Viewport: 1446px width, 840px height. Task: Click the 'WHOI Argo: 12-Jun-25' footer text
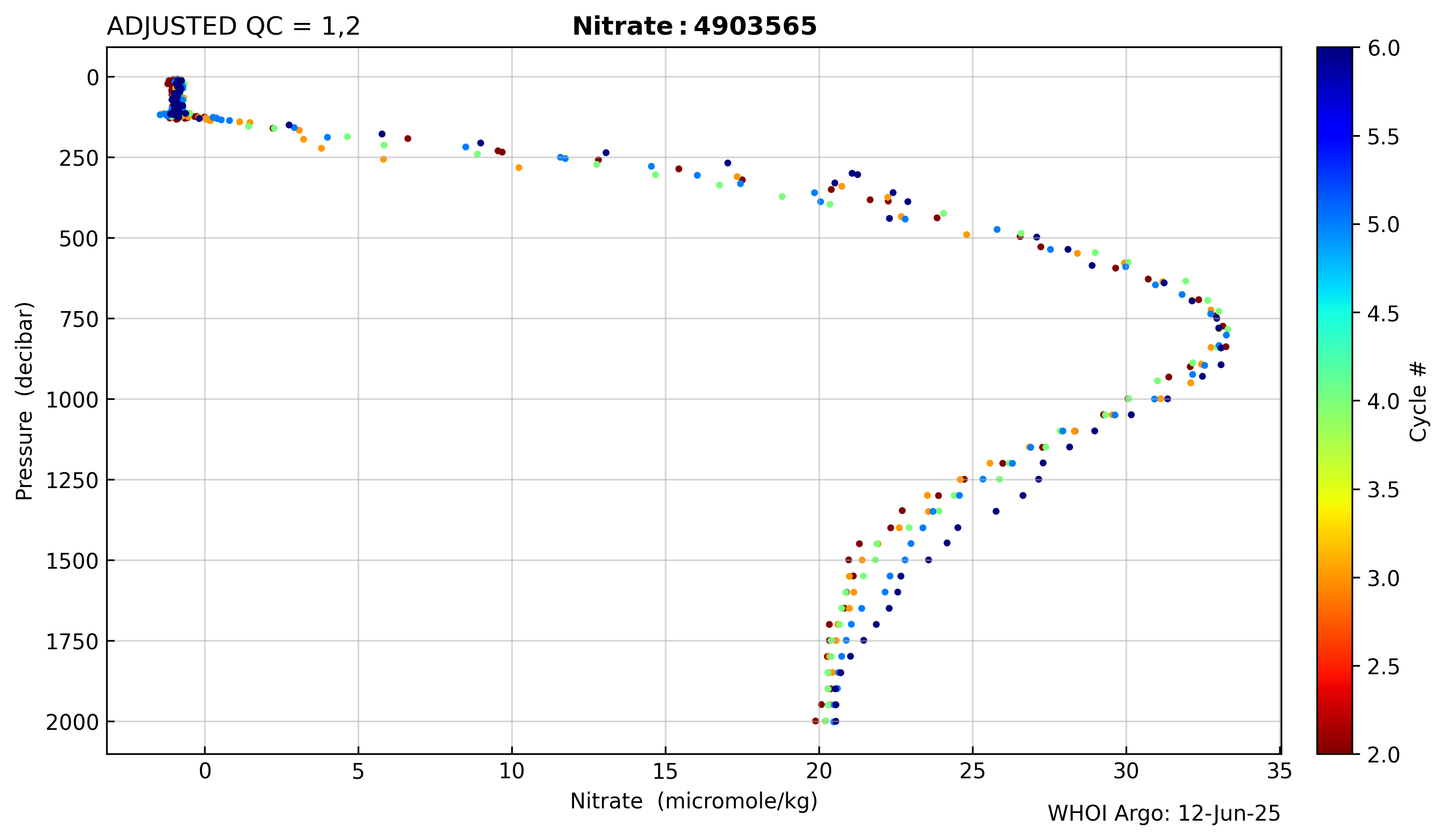[1164, 813]
